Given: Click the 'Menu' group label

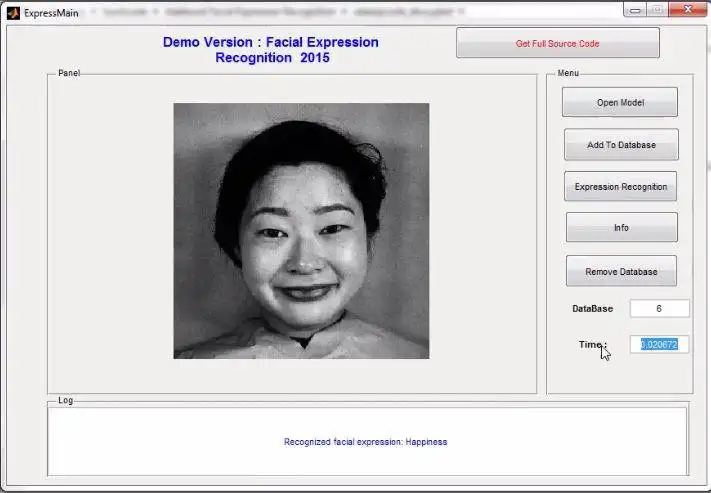Looking at the screenshot, I should point(568,73).
